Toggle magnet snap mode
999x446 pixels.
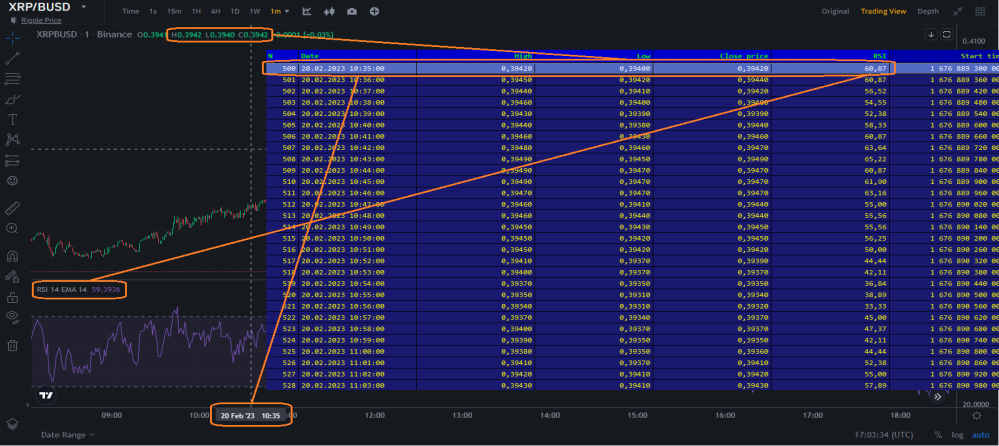(x=12, y=256)
